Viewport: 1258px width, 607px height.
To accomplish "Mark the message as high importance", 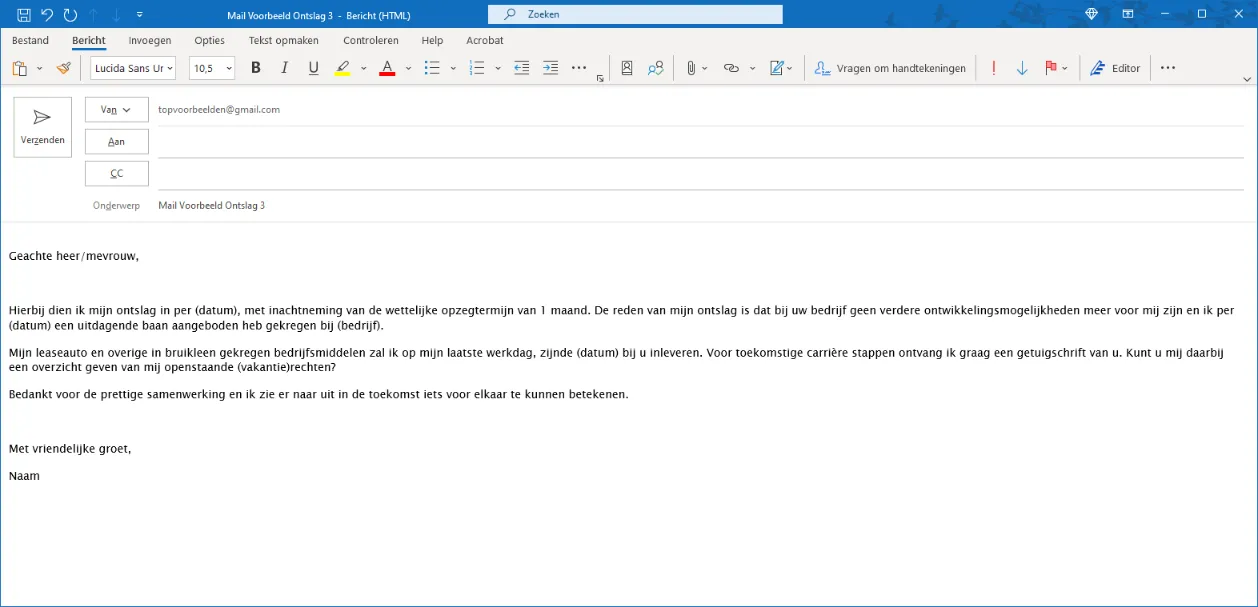I will click(993, 67).
